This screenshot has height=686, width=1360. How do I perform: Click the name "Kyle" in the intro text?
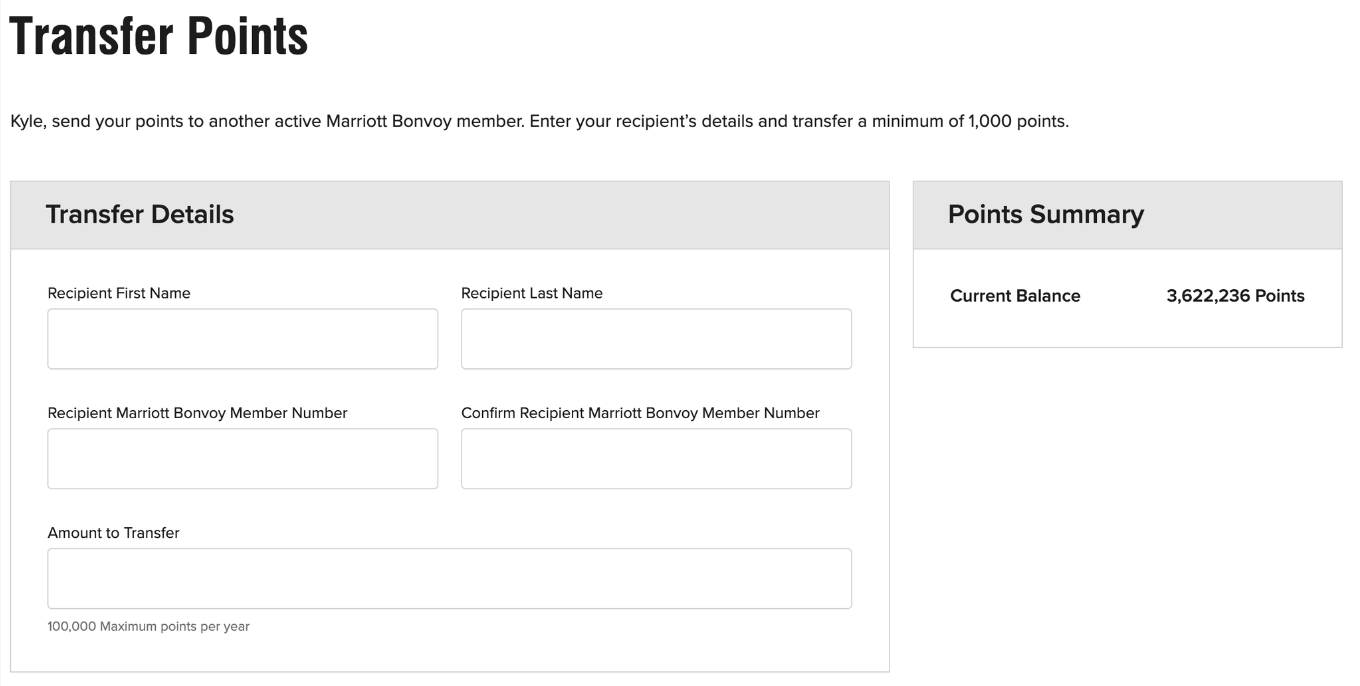26,123
